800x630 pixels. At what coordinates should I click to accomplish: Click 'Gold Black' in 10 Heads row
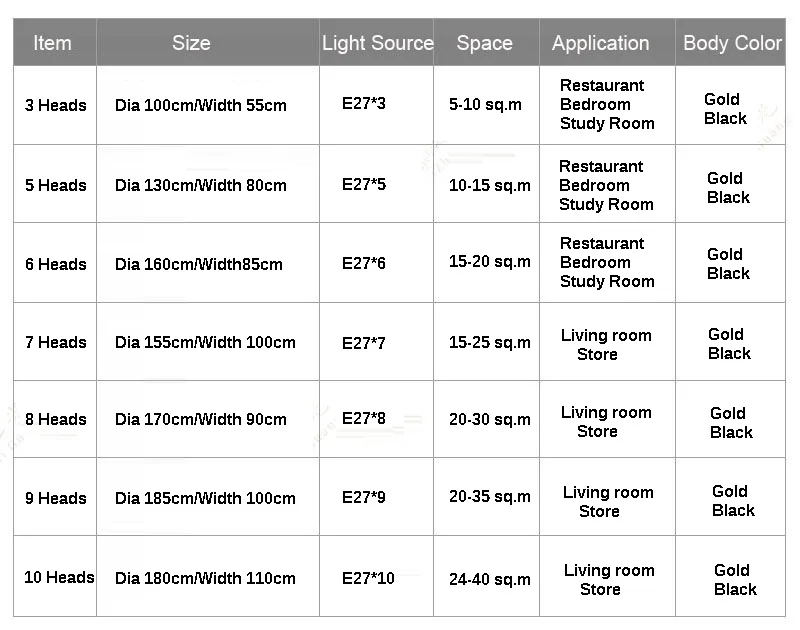(x=731, y=577)
